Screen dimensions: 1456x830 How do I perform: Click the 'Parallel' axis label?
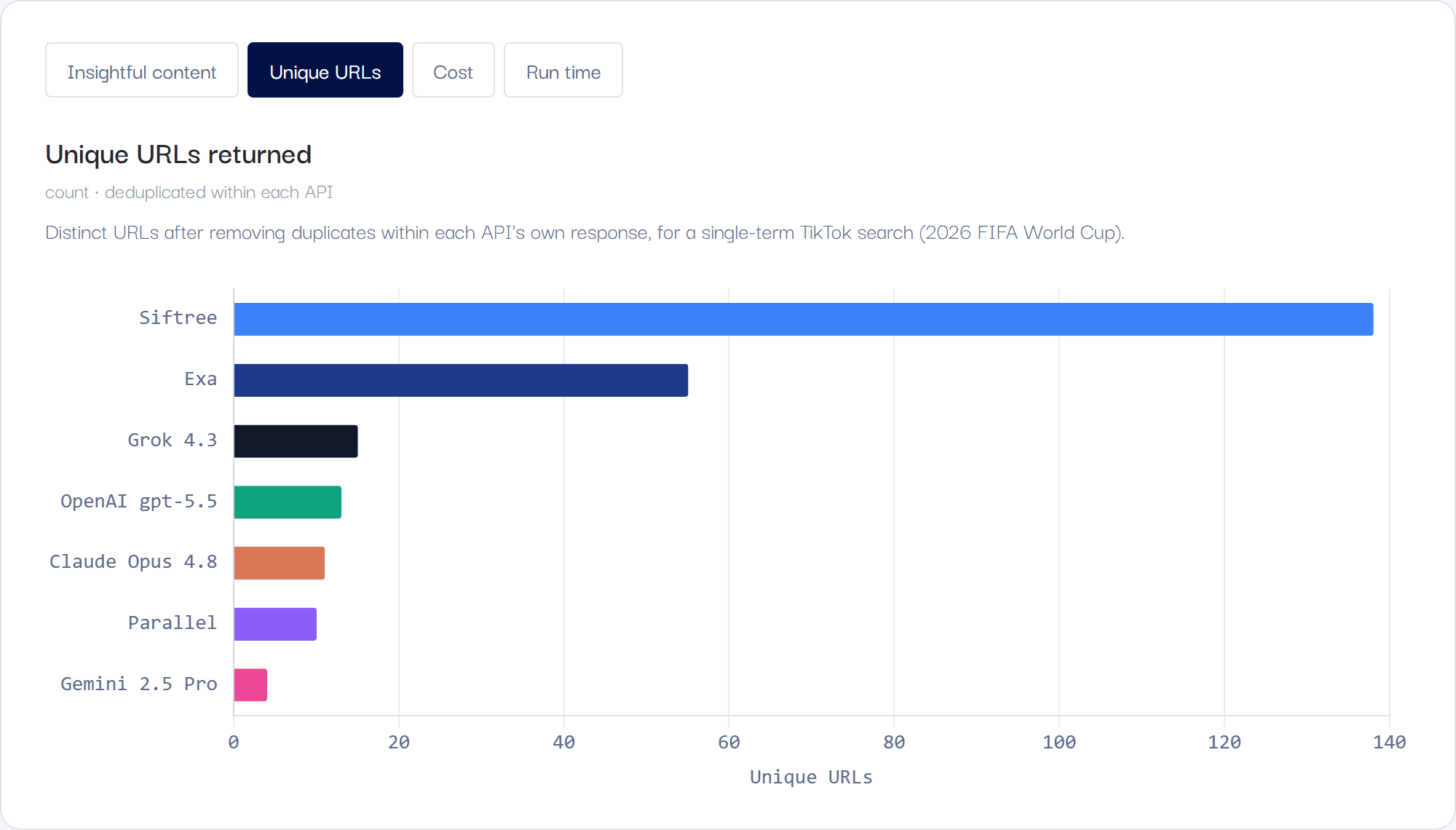tap(172, 623)
